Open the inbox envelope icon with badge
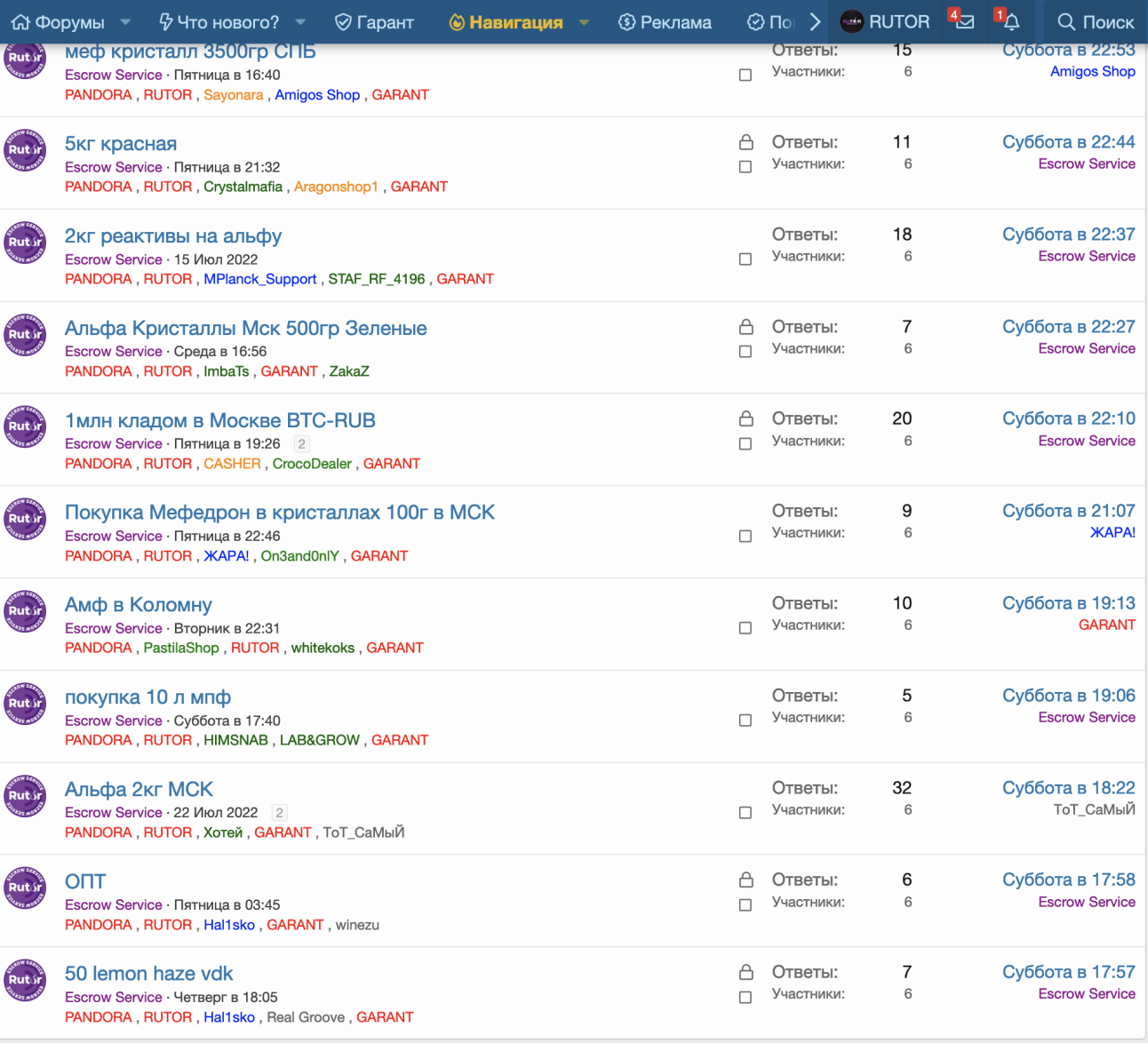The width and height of the screenshot is (1148, 1043). point(963,21)
